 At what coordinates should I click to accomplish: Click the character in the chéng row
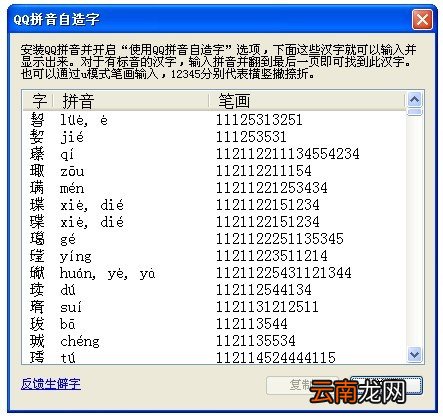37,341
